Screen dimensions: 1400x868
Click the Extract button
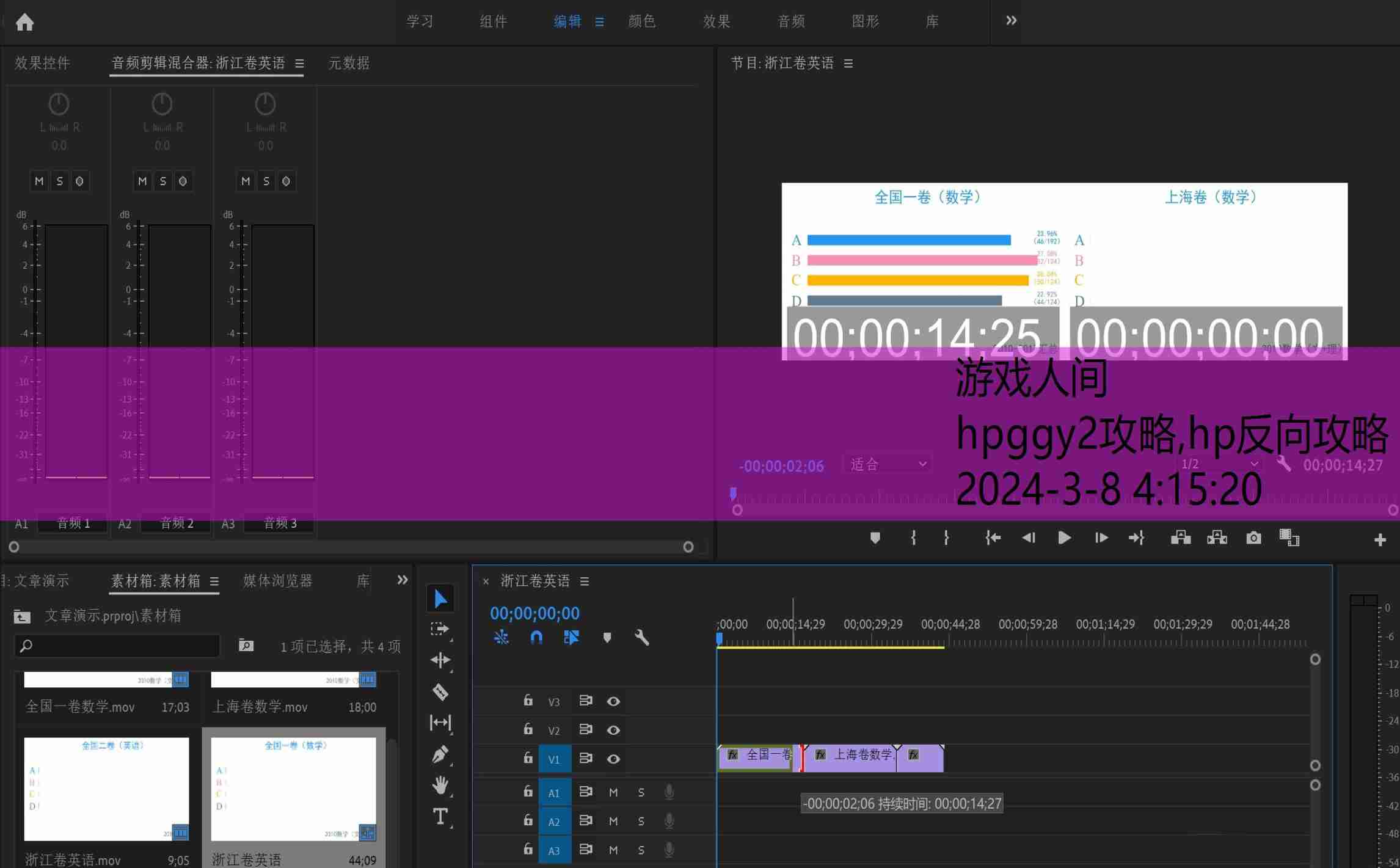1217,538
